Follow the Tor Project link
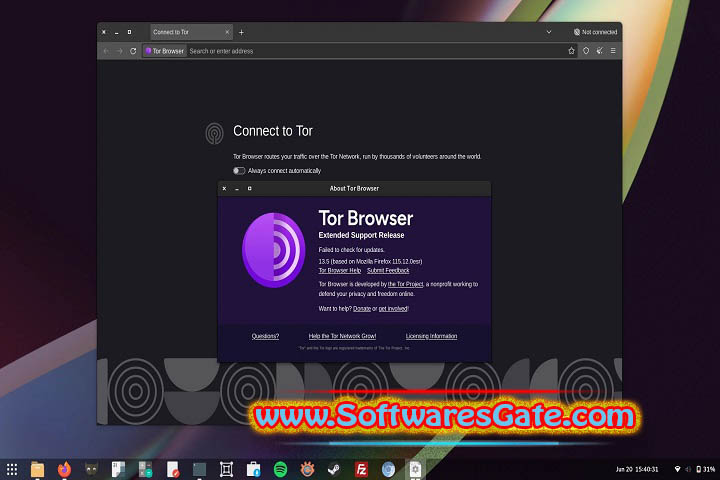Screen dimensions: 720x480 pos(405,284)
